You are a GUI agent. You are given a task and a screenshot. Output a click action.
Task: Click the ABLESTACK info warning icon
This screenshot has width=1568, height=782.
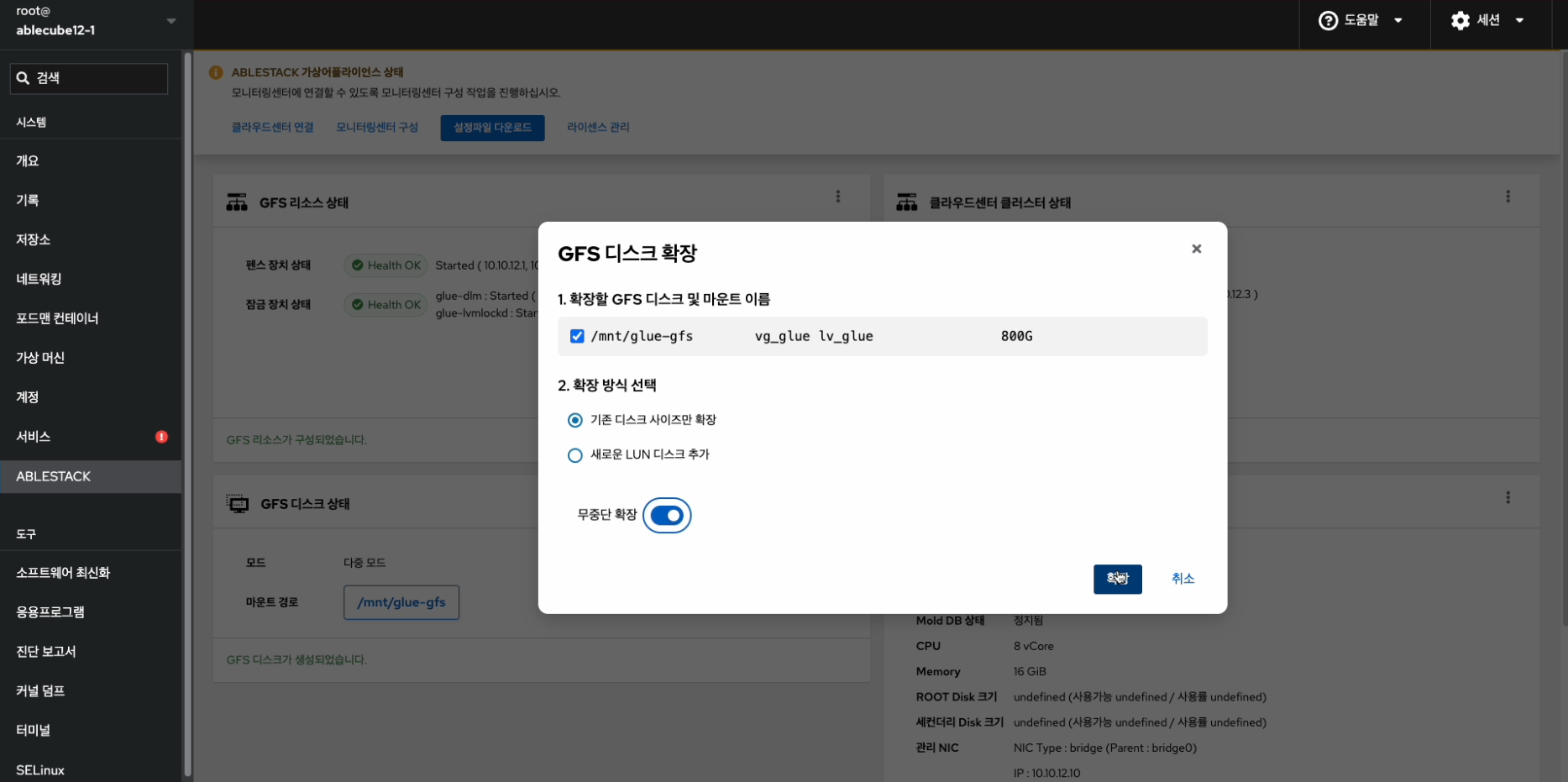coord(216,73)
